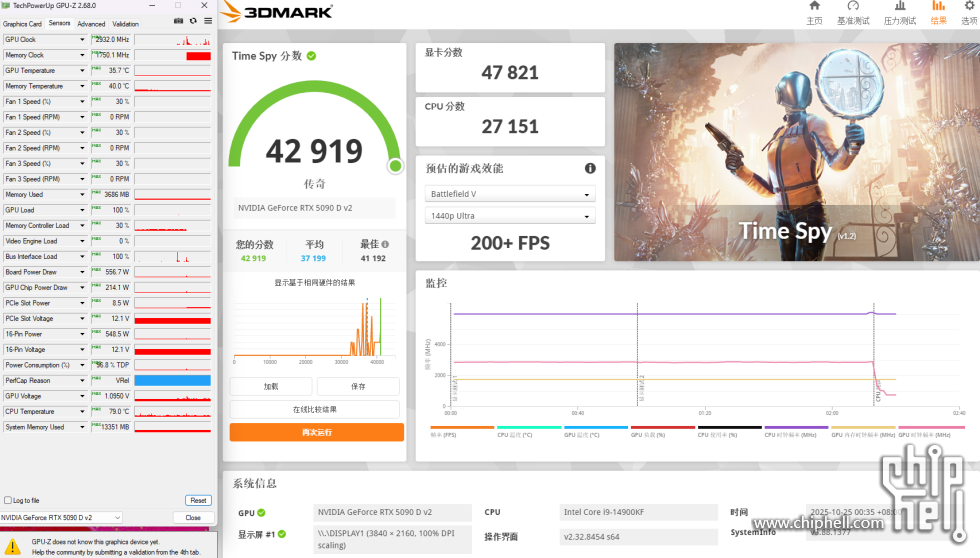Click the info icon beside 预估的游戏效能

click(590, 168)
